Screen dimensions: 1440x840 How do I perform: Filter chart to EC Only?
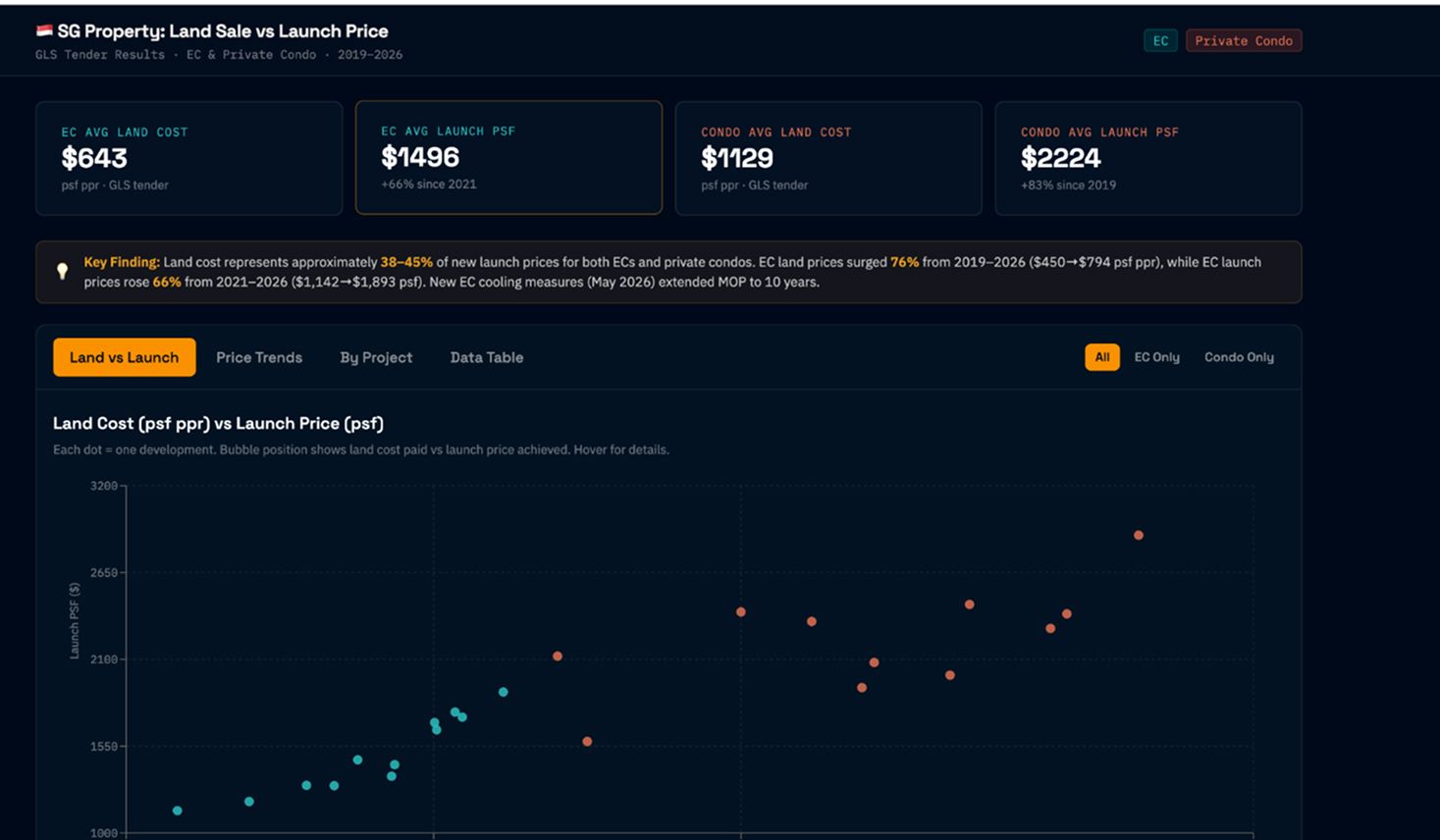pyautogui.click(x=1157, y=357)
